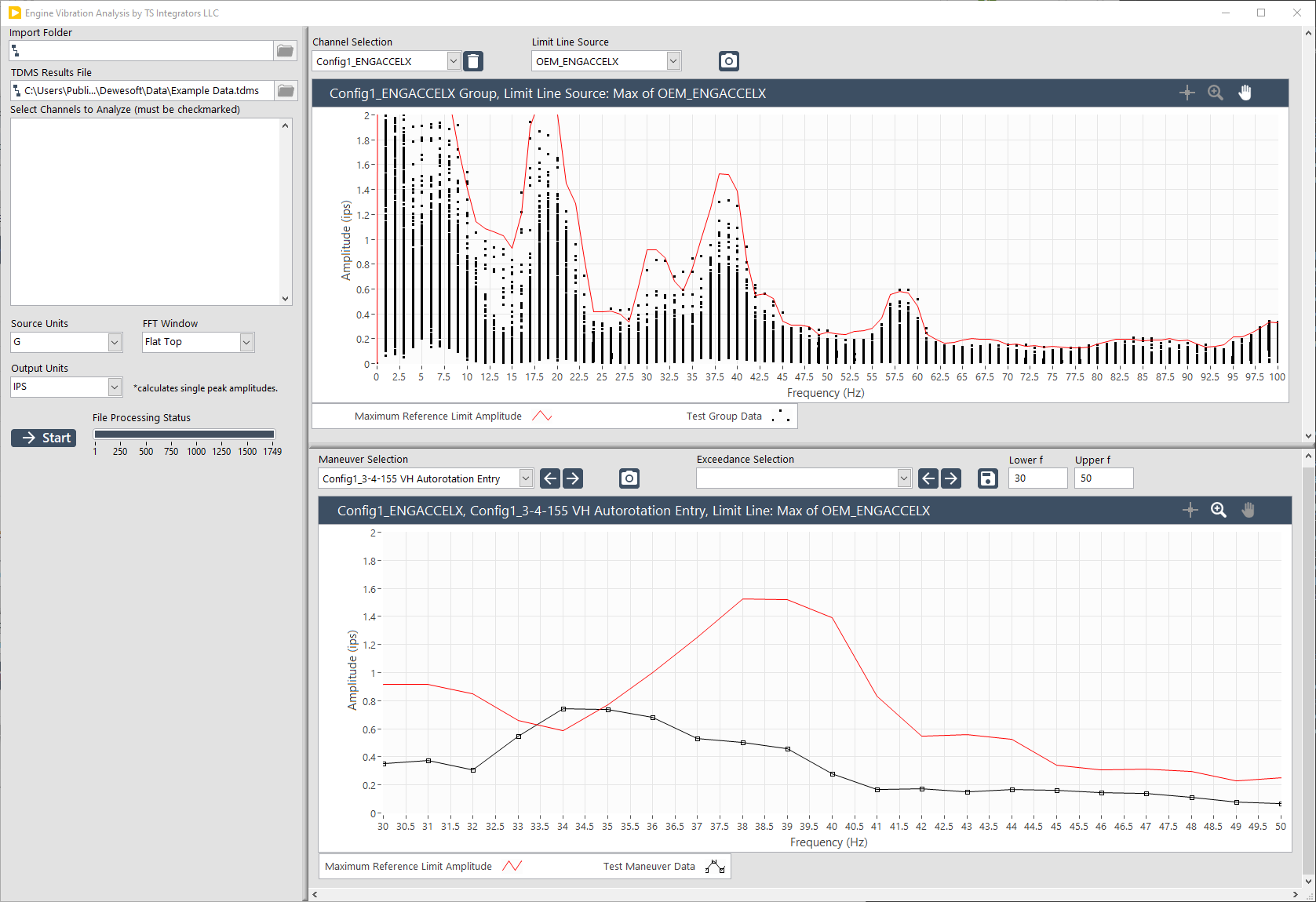The height and width of the screenshot is (902, 1316).
Task: Click the bottom Maximum Reference Limit legend icon
Action: point(512,866)
